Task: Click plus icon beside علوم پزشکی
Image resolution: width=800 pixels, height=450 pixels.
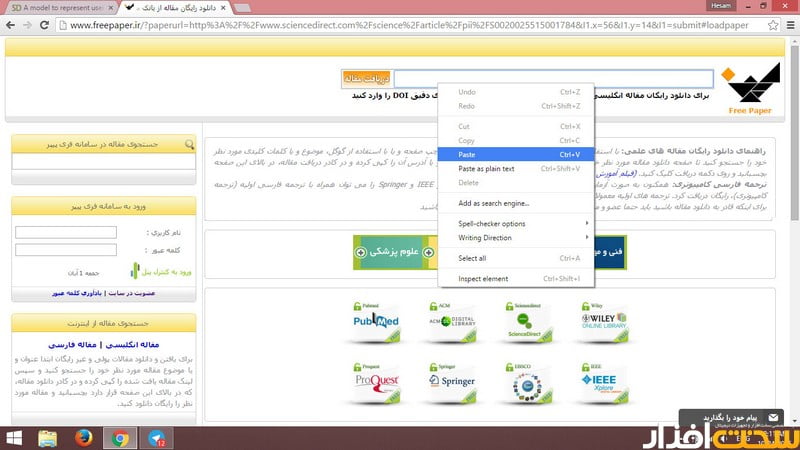Action: coord(361,252)
